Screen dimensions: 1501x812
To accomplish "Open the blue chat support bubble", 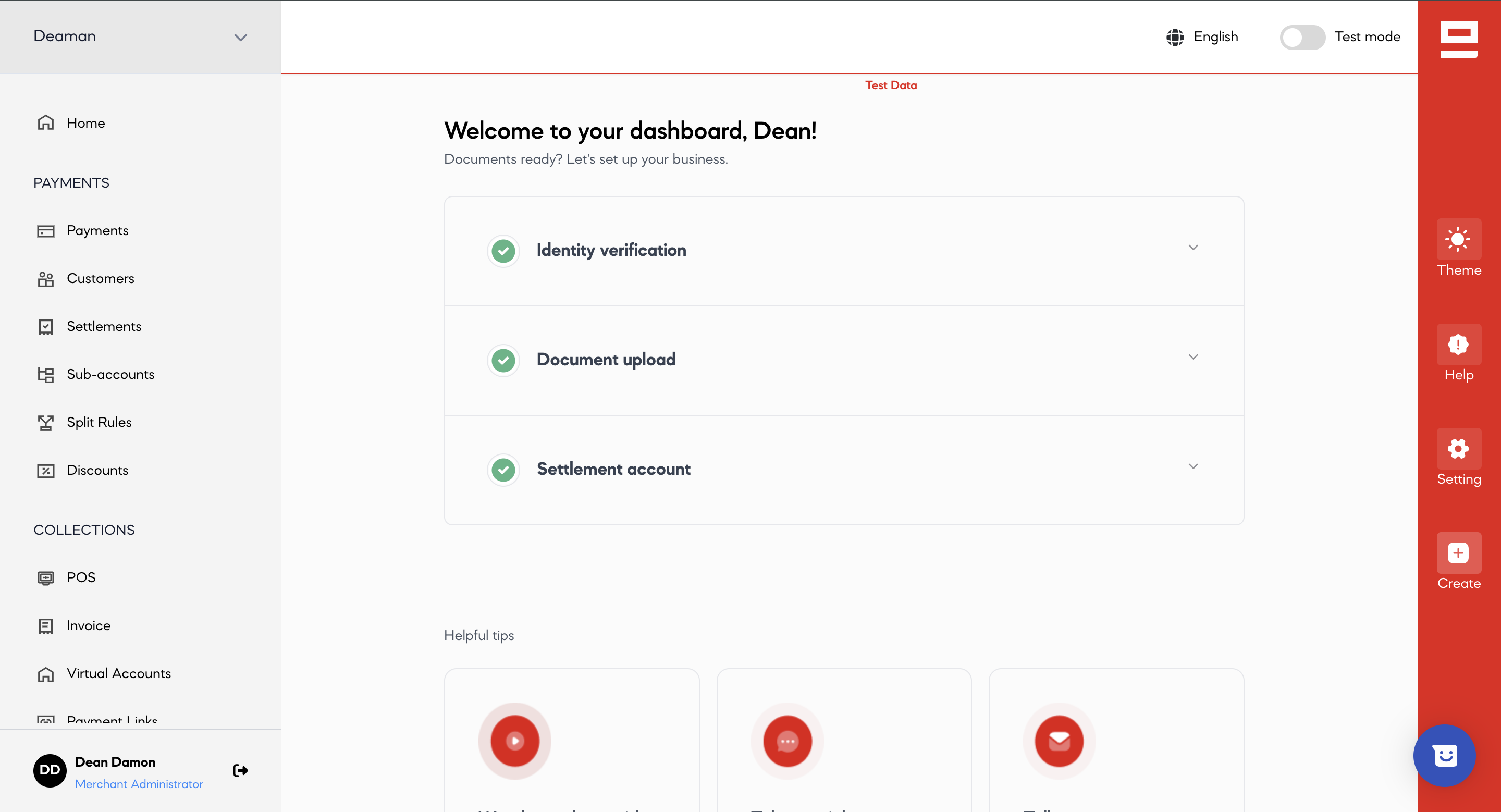I will pyautogui.click(x=1445, y=756).
